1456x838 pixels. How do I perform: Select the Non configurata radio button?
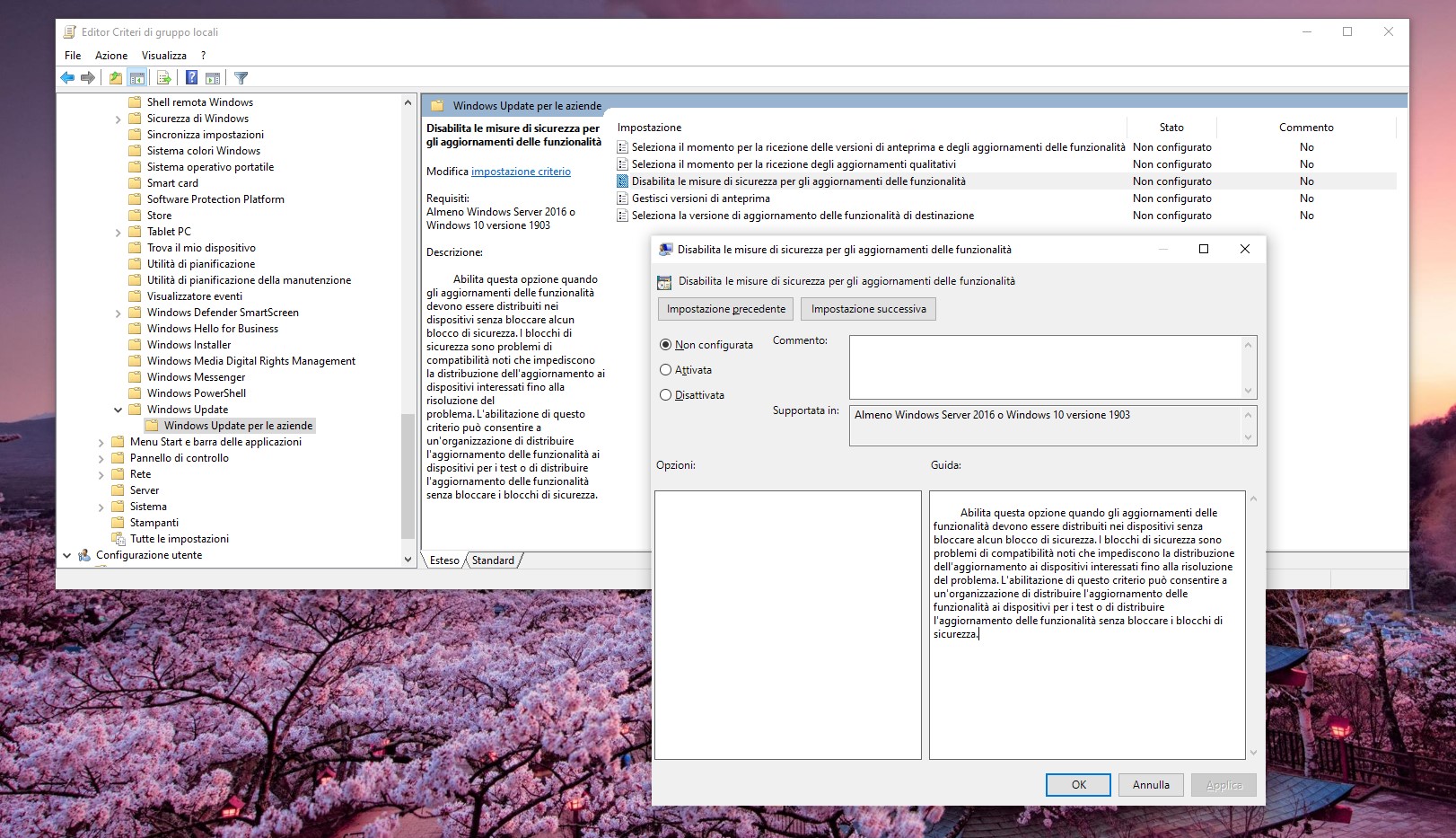click(x=665, y=345)
